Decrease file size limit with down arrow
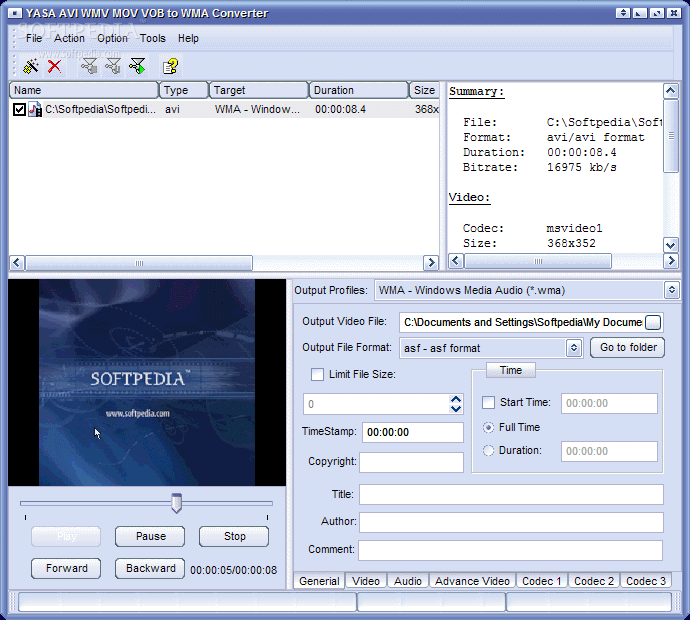Screen dimensions: 690x620 point(456,409)
